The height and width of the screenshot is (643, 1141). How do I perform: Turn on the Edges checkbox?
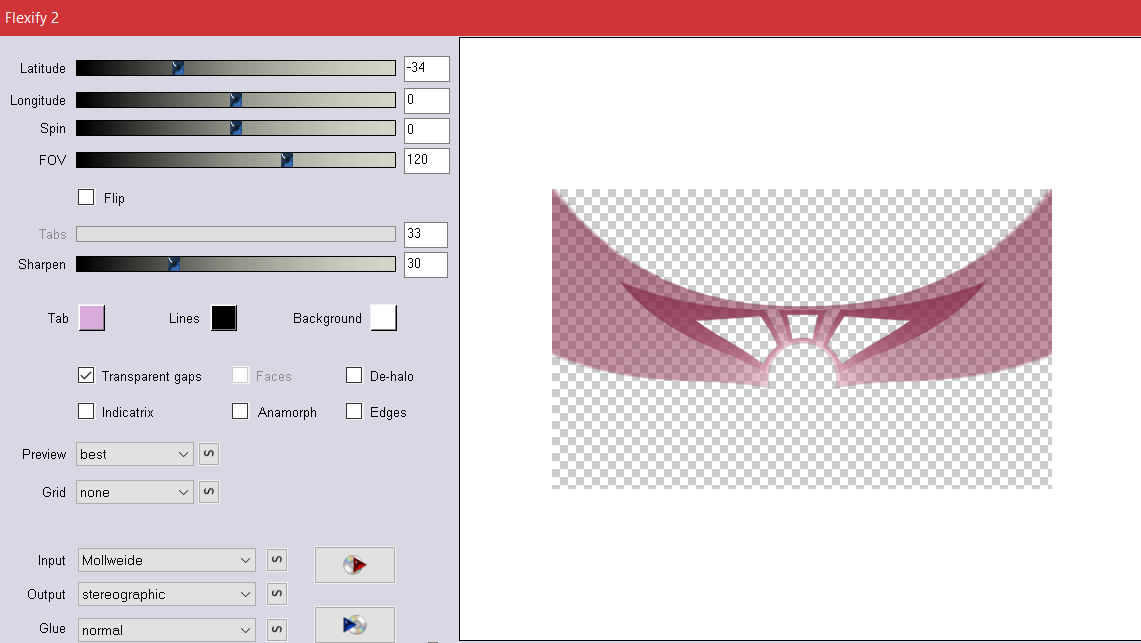point(354,412)
